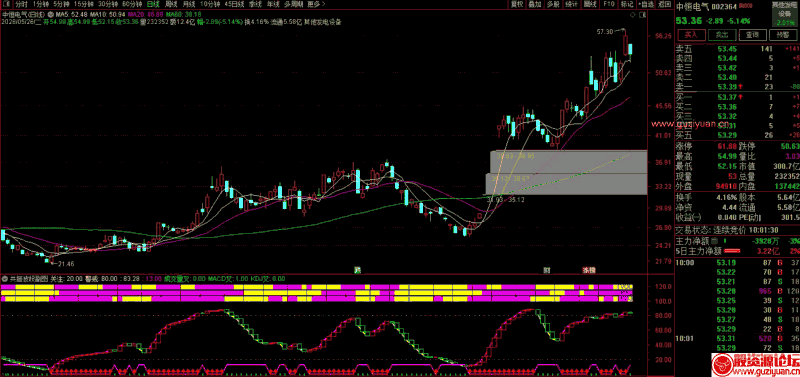Click the round settings icon before MA5
The image size is (800, 377).
click(50, 14)
